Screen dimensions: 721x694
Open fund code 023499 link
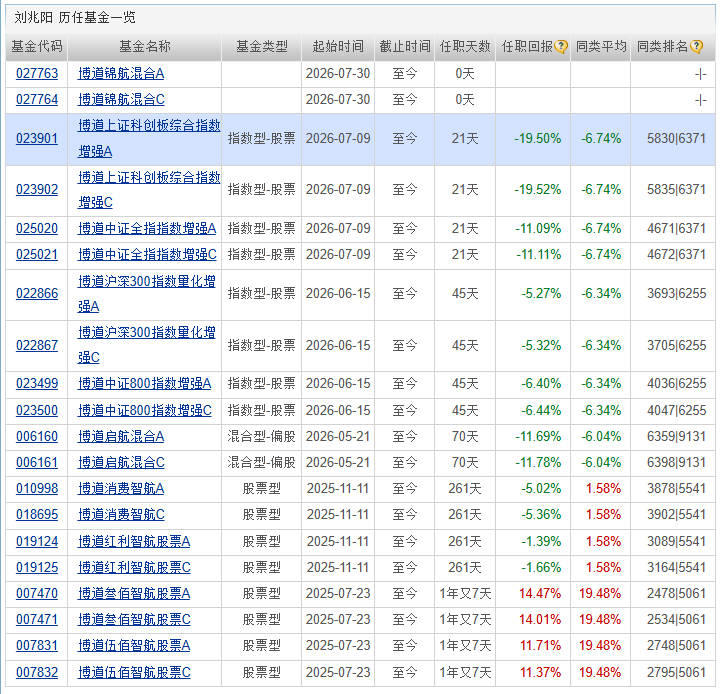[37, 384]
